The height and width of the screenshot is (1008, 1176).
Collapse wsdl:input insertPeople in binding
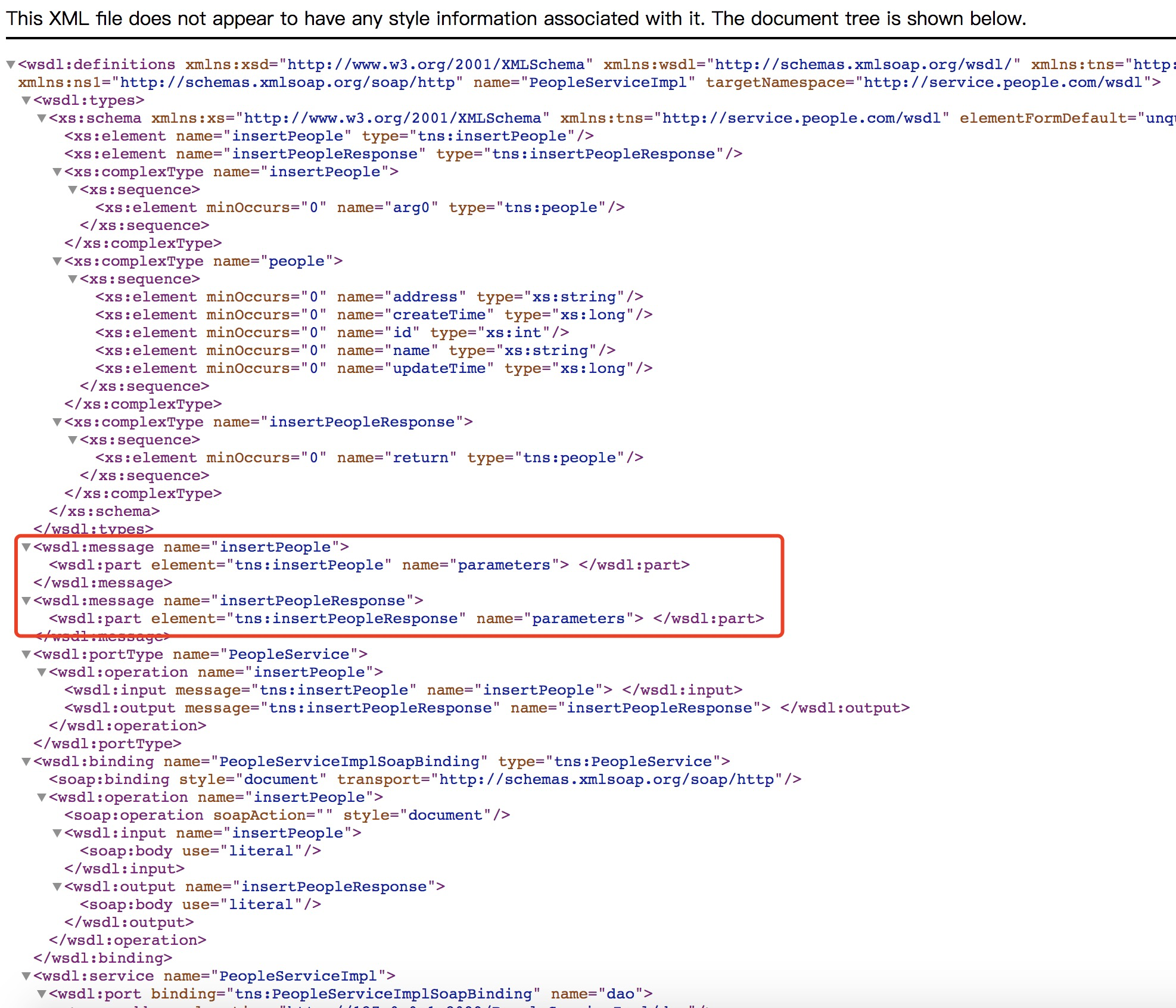[57, 833]
